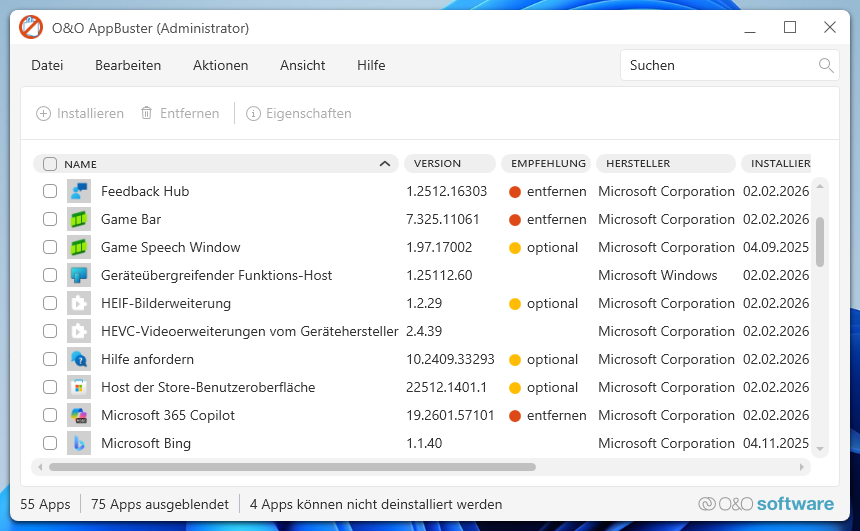Select the 'HEVC-Videoerweiterungen vom Gerätehersteller' row name
860x531 pixels.
(x=250, y=331)
